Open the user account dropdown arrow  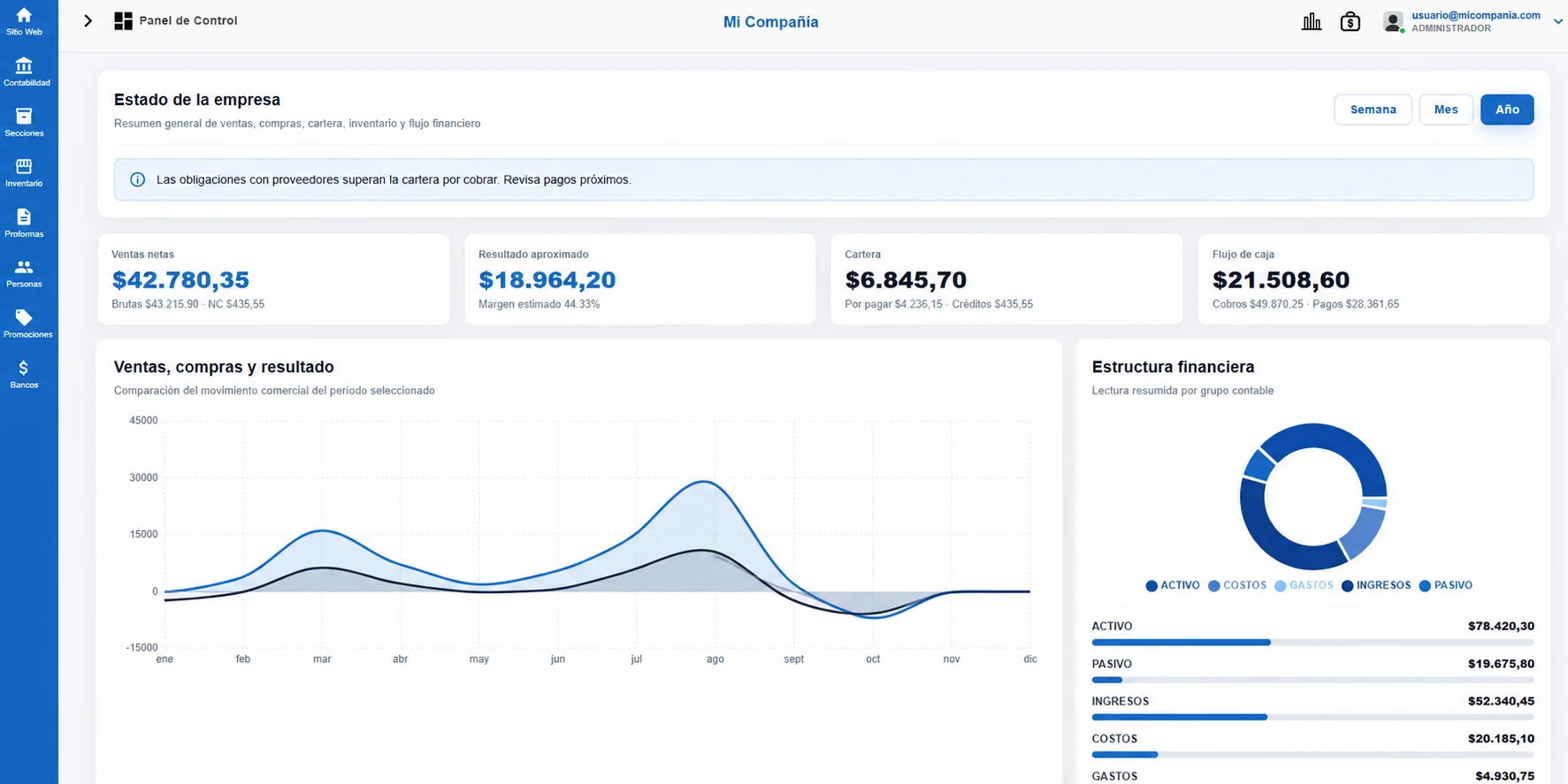point(1558,22)
